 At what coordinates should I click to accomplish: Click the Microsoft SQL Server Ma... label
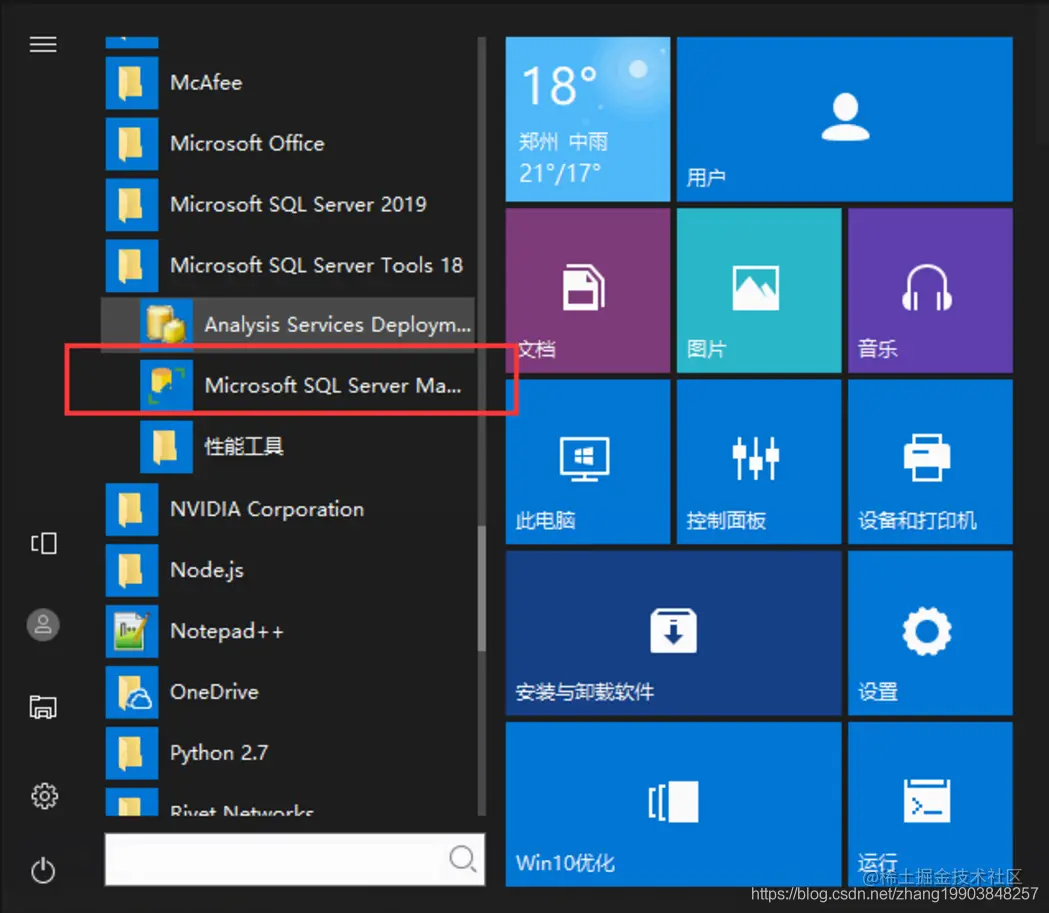point(332,386)
